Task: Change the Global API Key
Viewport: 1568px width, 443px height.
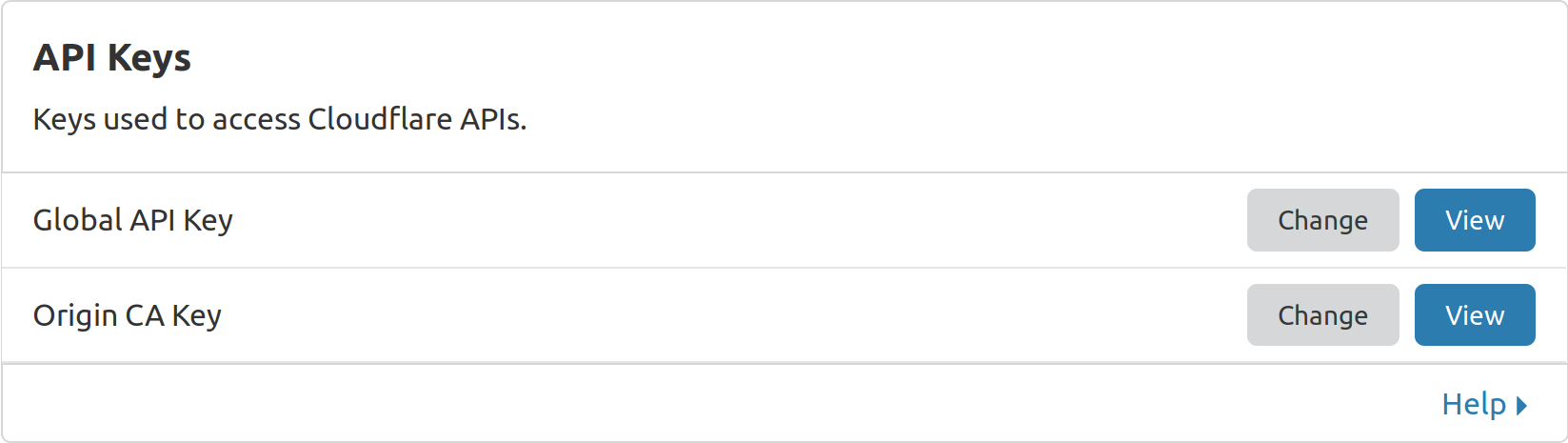Action: point(1322,220)
